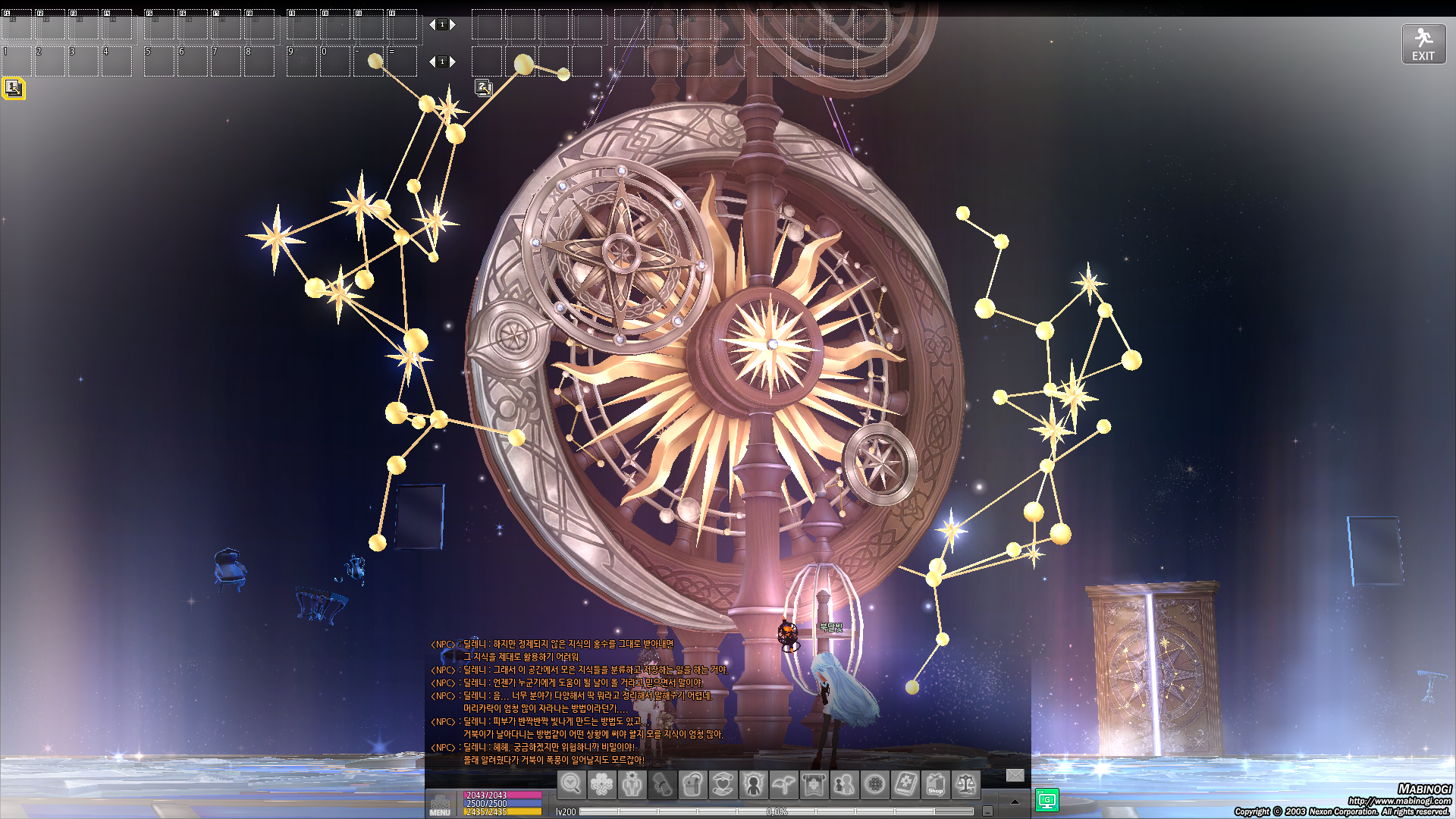Open the quest scroll icon

pyautogui.click(x=662, y=785)
